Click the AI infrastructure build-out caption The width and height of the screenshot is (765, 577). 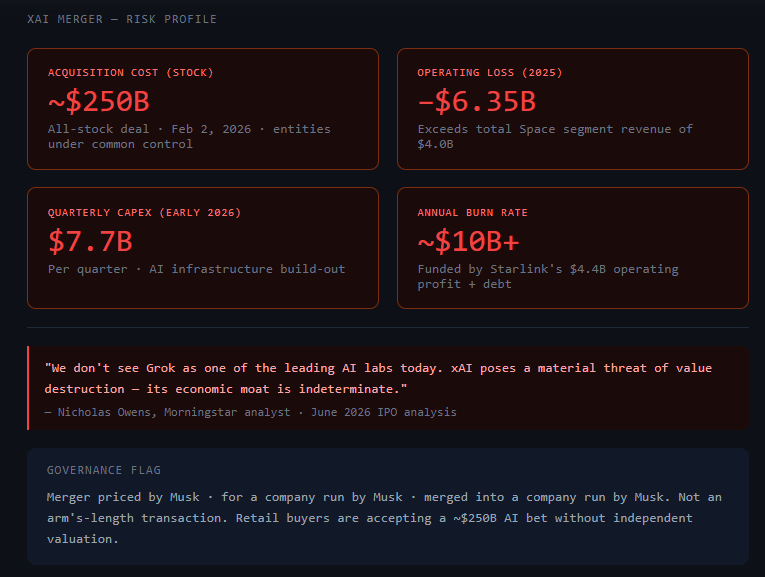click(196, 269)
